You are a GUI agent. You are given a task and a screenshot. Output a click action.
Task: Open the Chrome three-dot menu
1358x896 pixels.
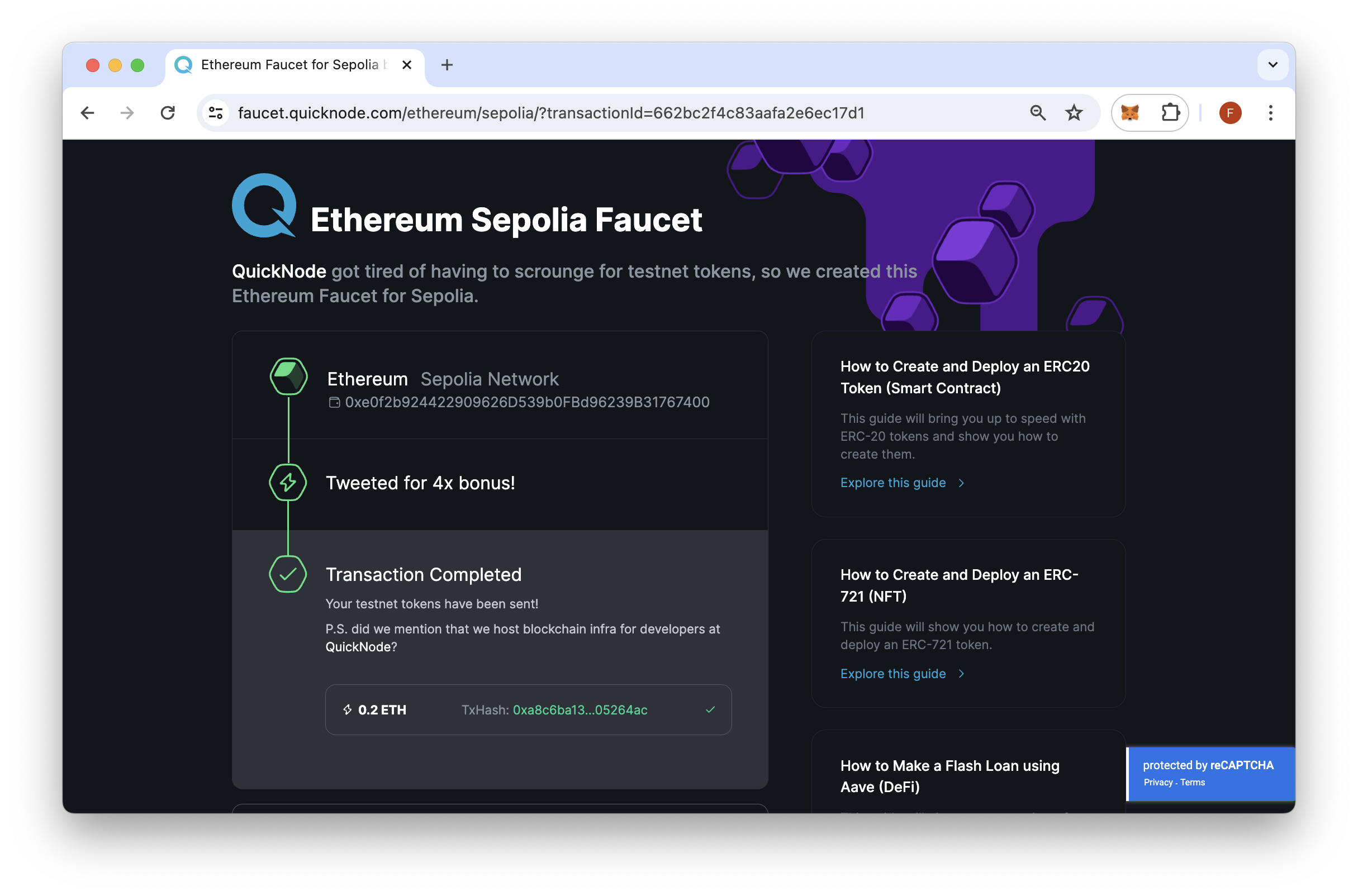click(1271, 113)
